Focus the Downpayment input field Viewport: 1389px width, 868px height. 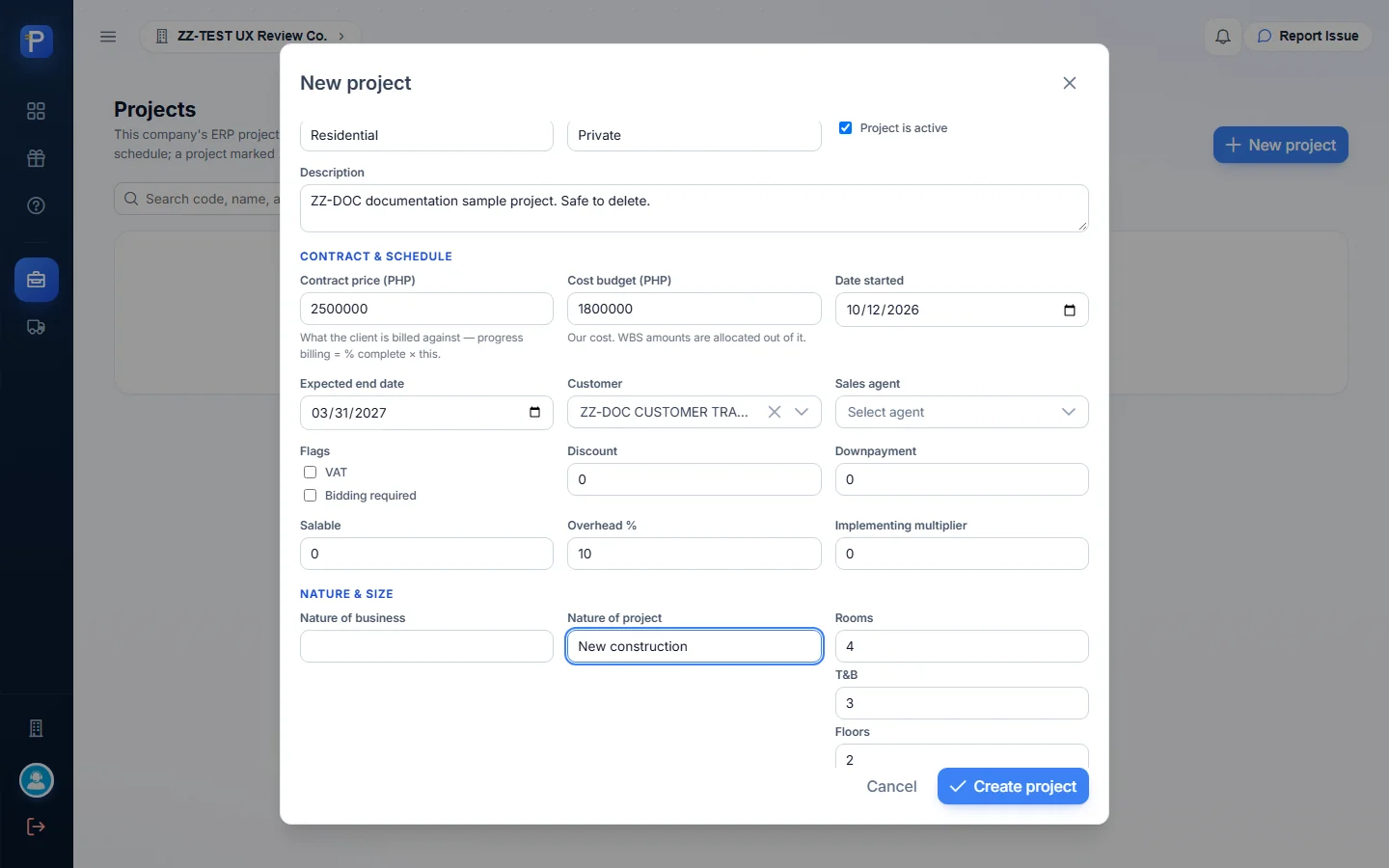coord(962,479)
